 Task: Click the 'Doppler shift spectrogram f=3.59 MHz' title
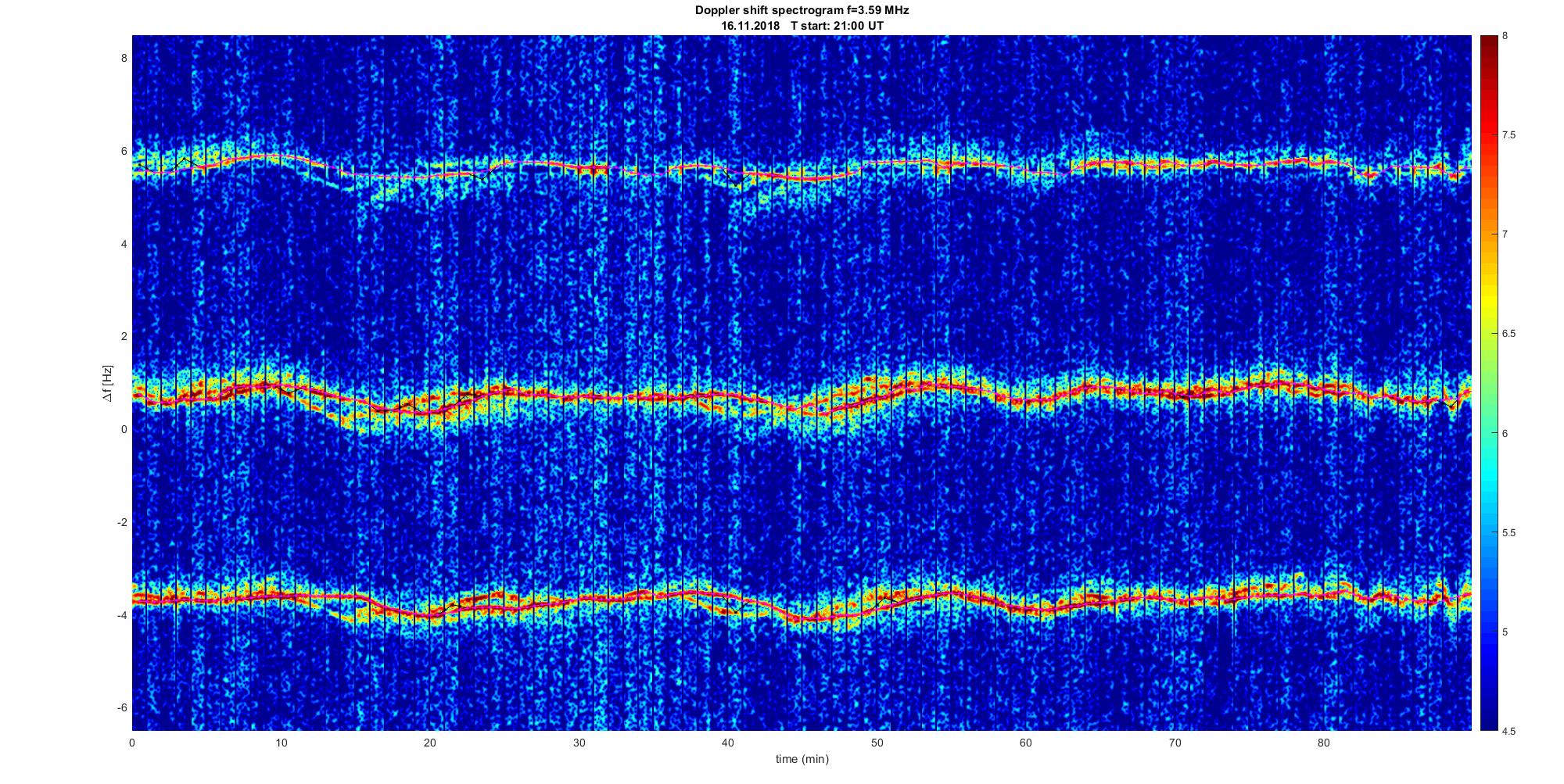pos(802,10)
